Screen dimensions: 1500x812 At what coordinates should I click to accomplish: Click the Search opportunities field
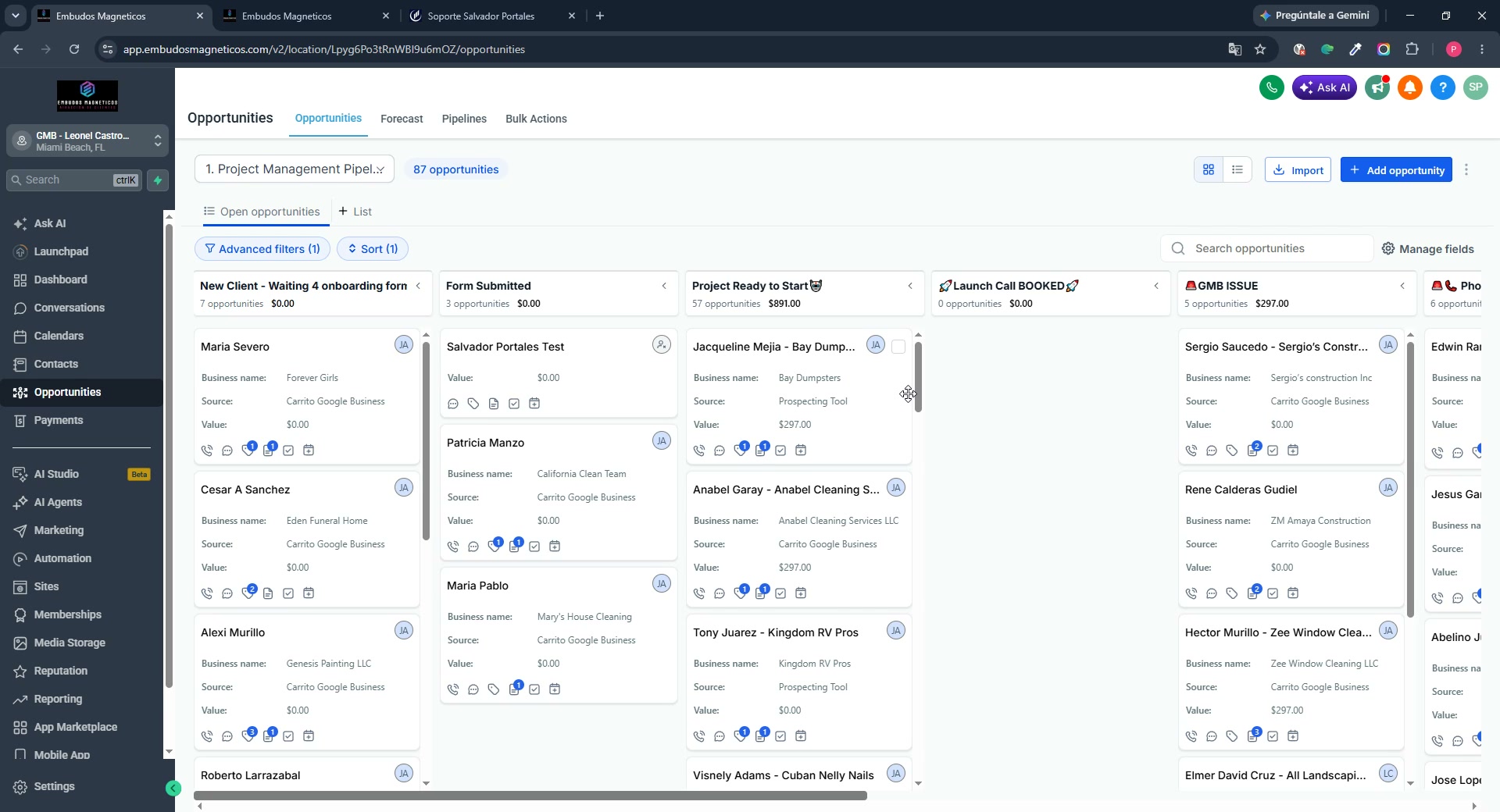(1266, 248)
